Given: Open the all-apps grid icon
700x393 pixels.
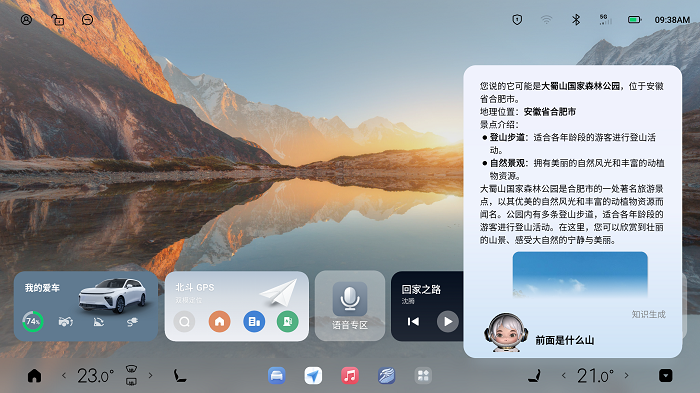Looking at the screenshot, I should coord(423,376).
